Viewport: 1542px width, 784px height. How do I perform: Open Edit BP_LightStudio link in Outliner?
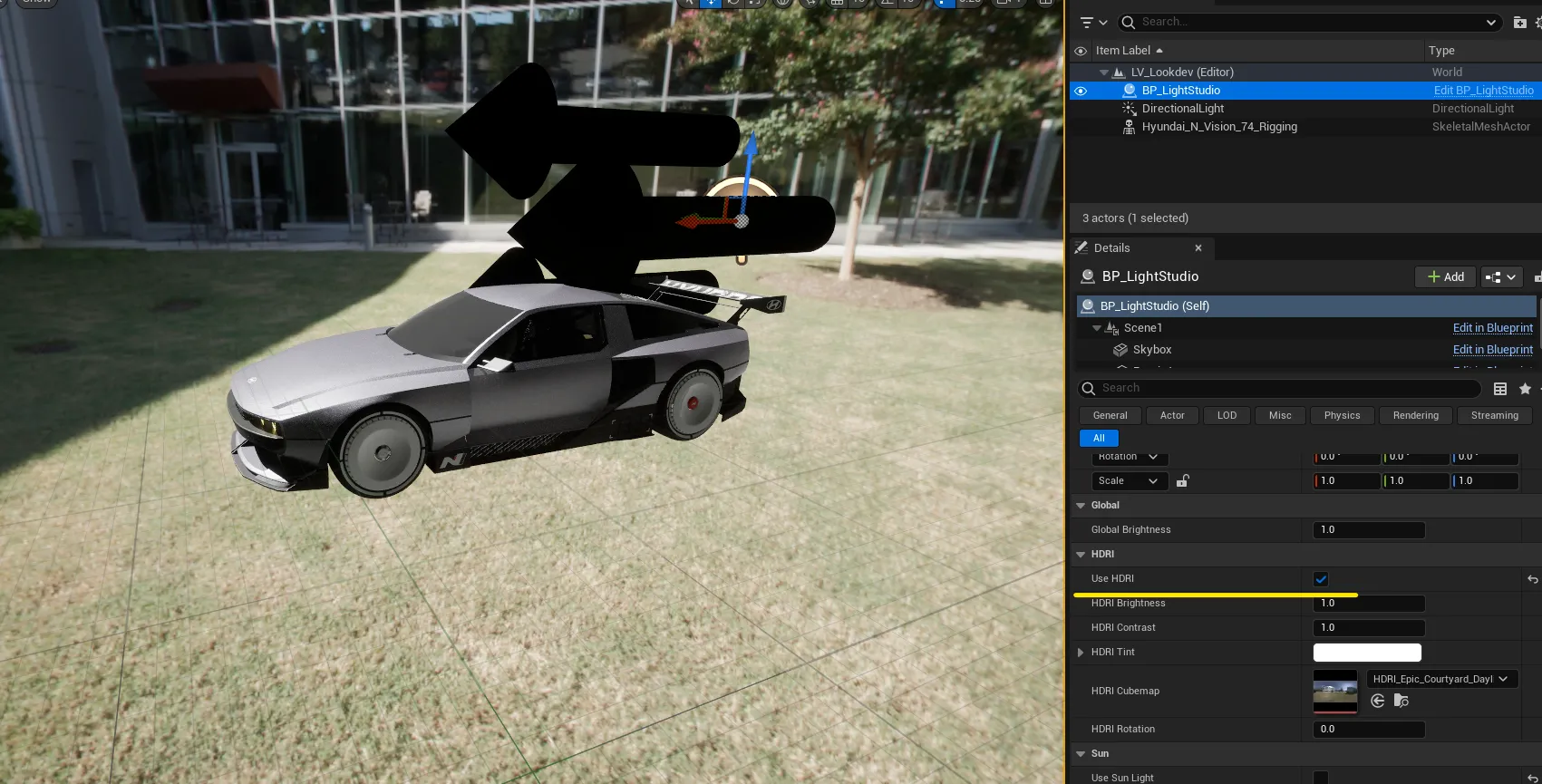point(1484,91)
